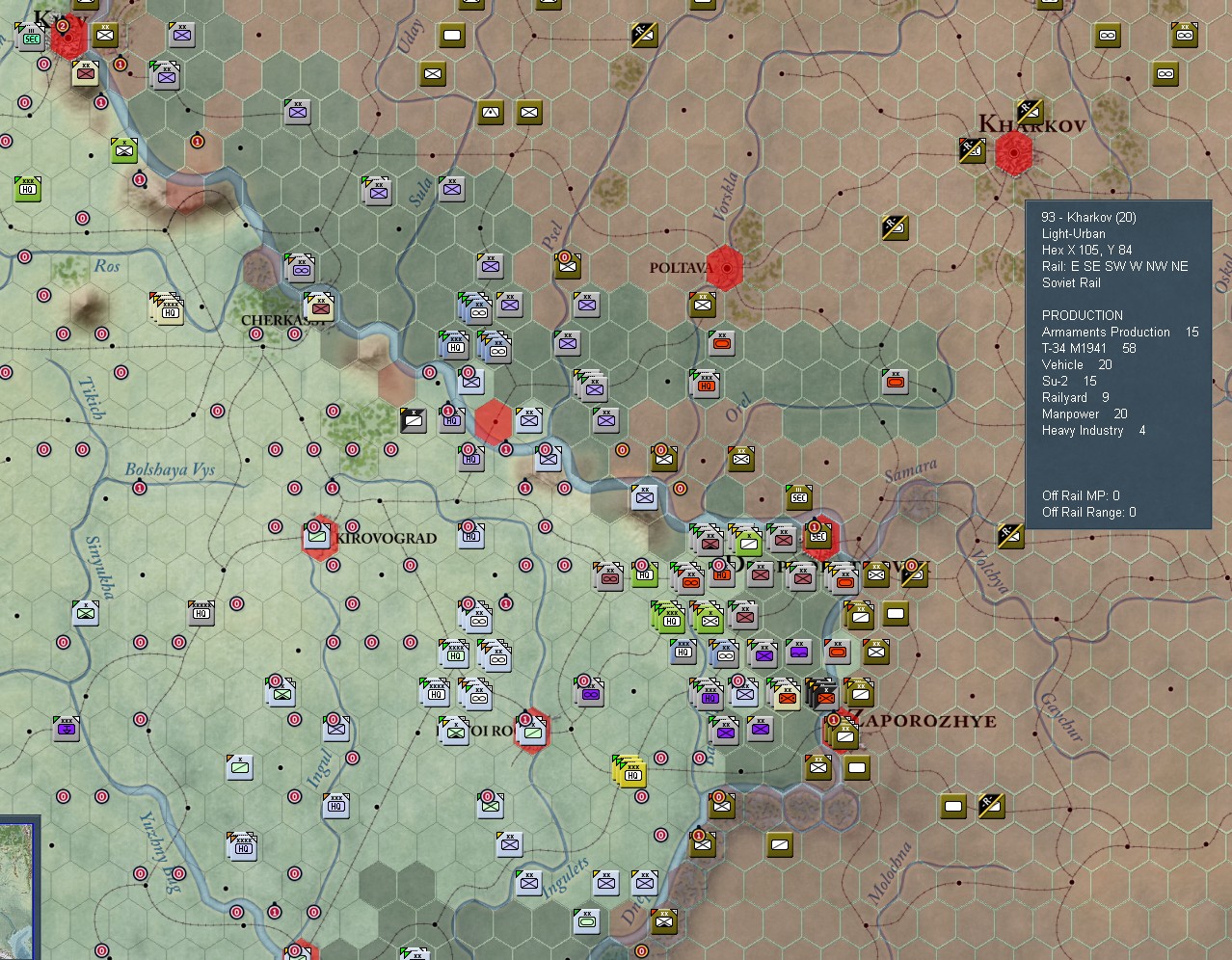Screen dimensions: 1232x960
Task: Select the Kharkov red city hex
Action: pyautogui.click(x=1013, y=152)
